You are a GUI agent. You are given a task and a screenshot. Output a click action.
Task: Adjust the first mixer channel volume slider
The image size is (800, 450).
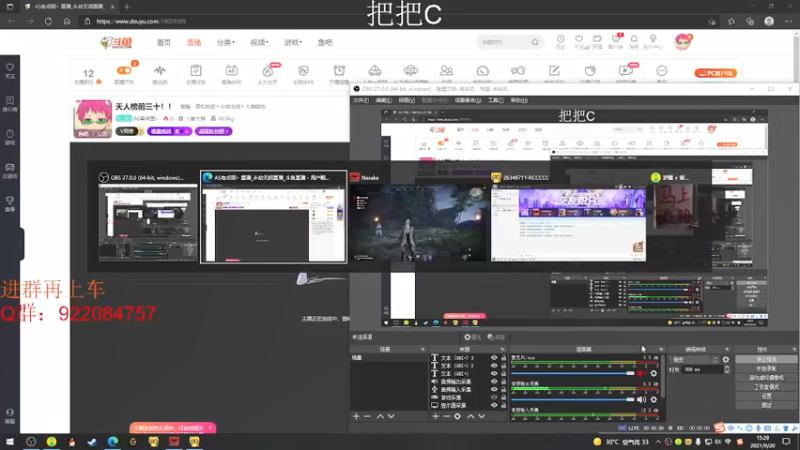(573, 373)
